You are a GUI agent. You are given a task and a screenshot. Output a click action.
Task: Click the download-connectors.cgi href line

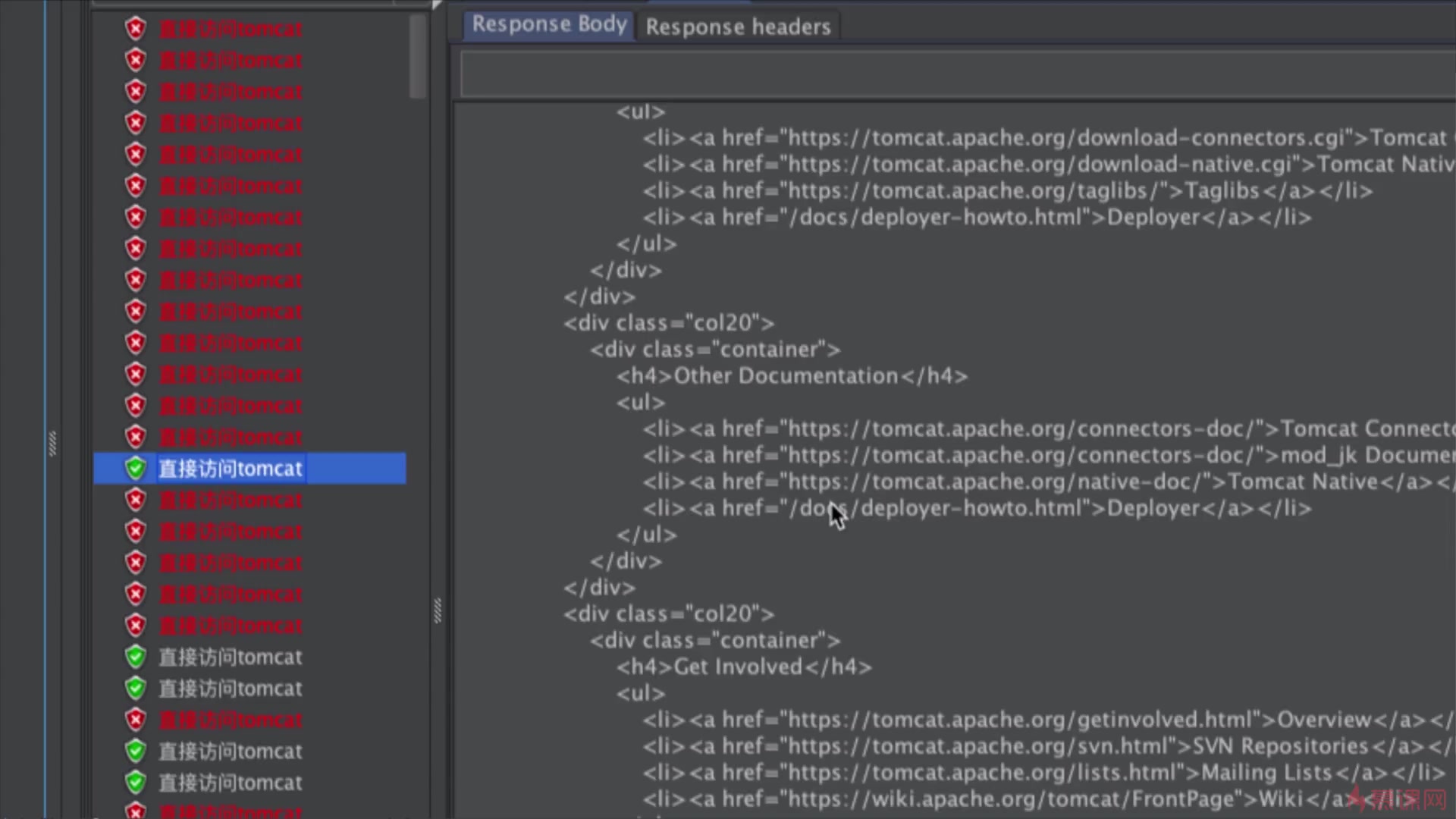click(x=1049, y=138)
